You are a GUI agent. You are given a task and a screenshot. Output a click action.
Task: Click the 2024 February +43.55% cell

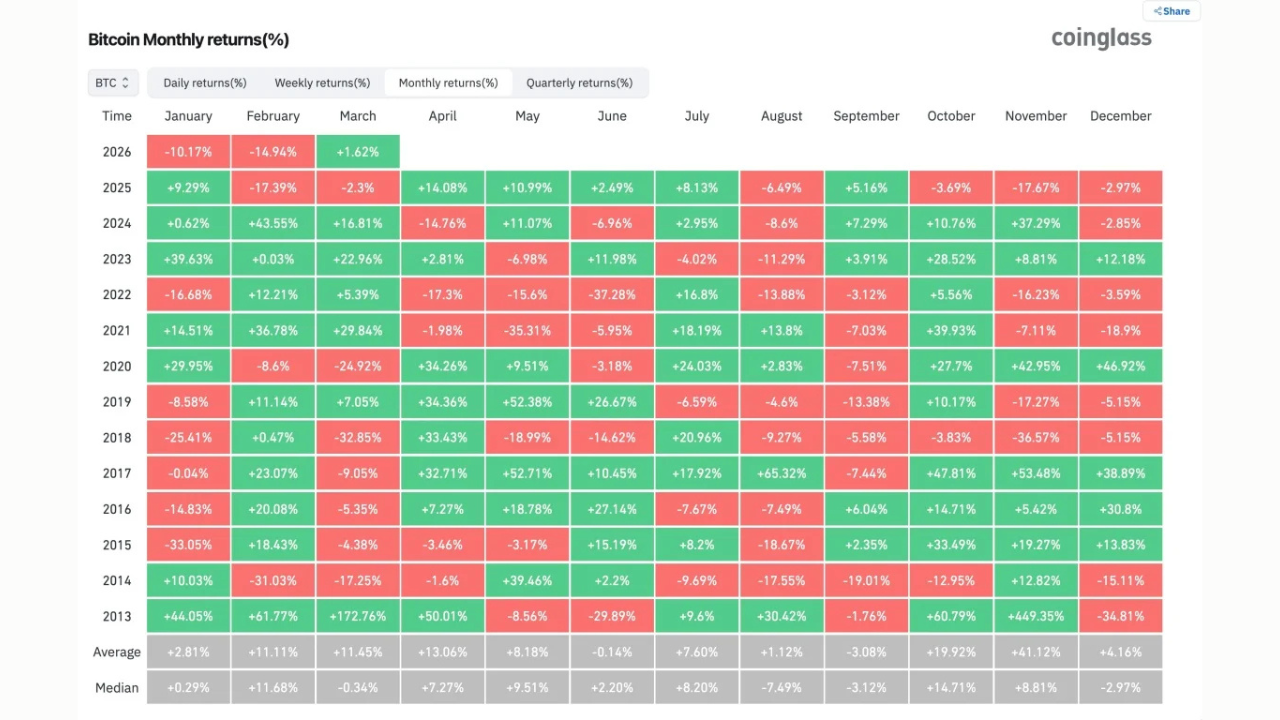click(273, 223)
